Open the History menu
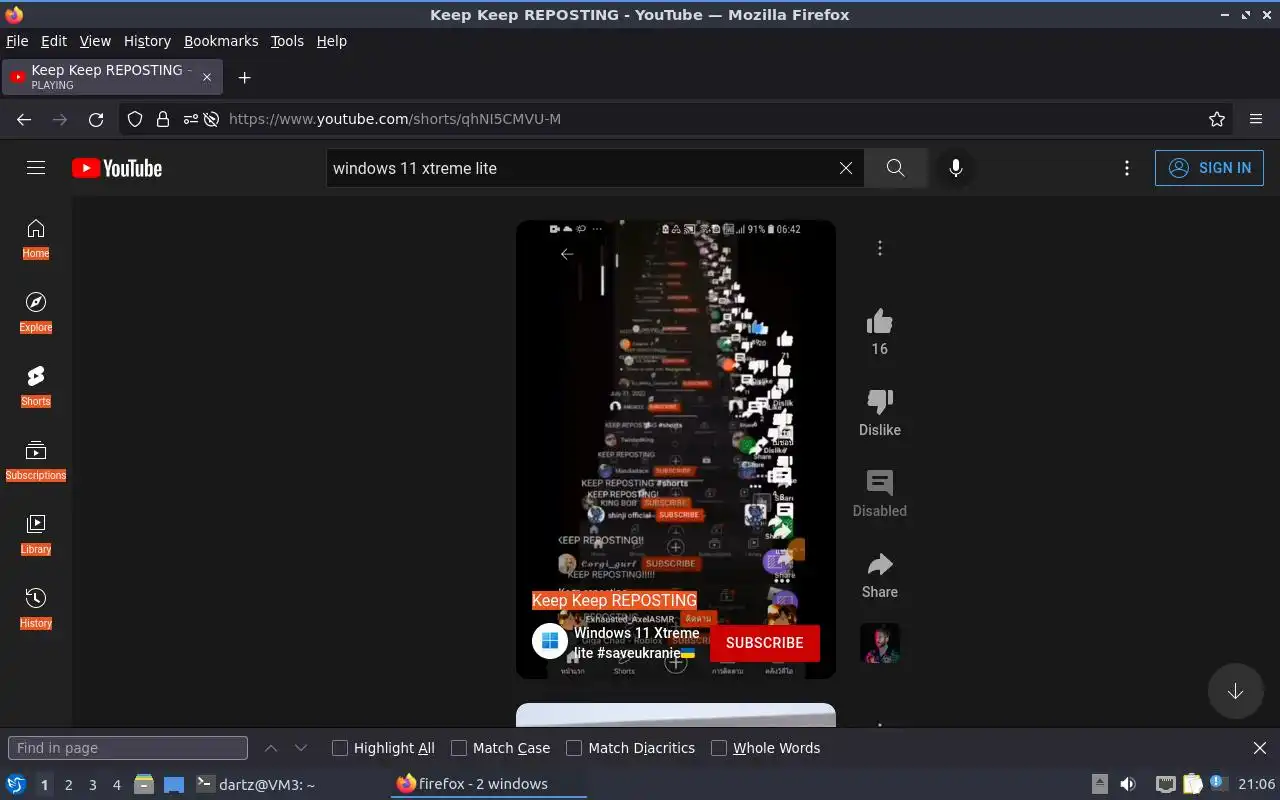1280x800 pixels. point(147,41)
